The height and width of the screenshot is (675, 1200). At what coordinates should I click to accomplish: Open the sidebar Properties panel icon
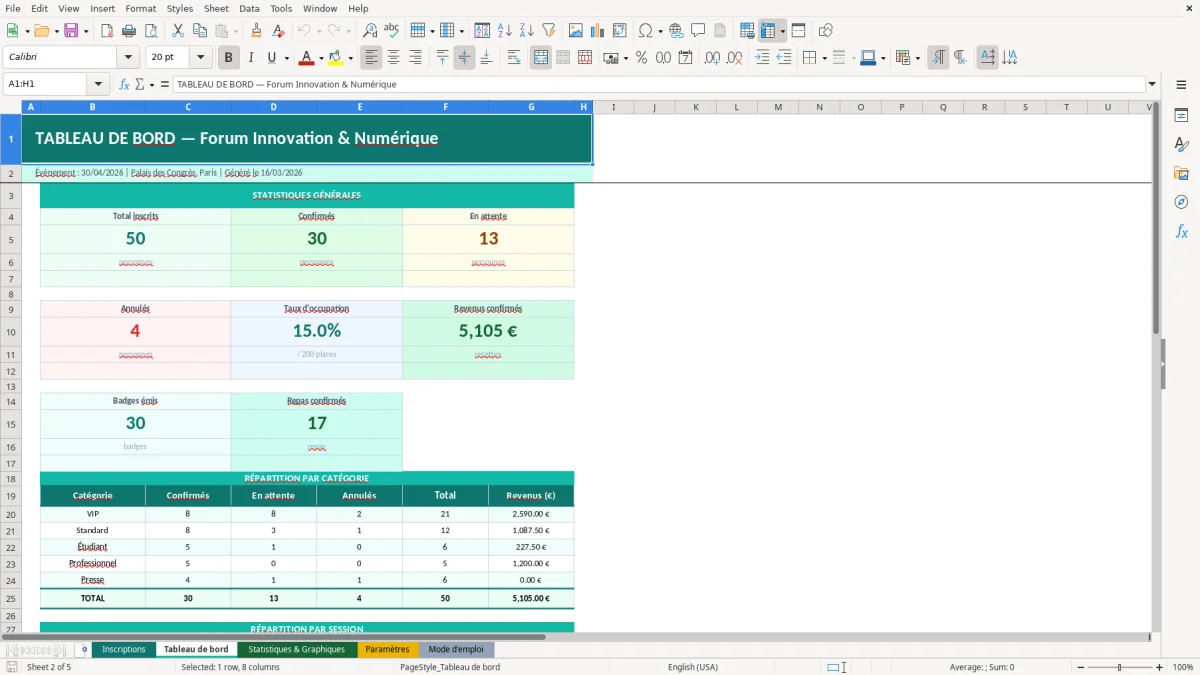coord(1181,116)
